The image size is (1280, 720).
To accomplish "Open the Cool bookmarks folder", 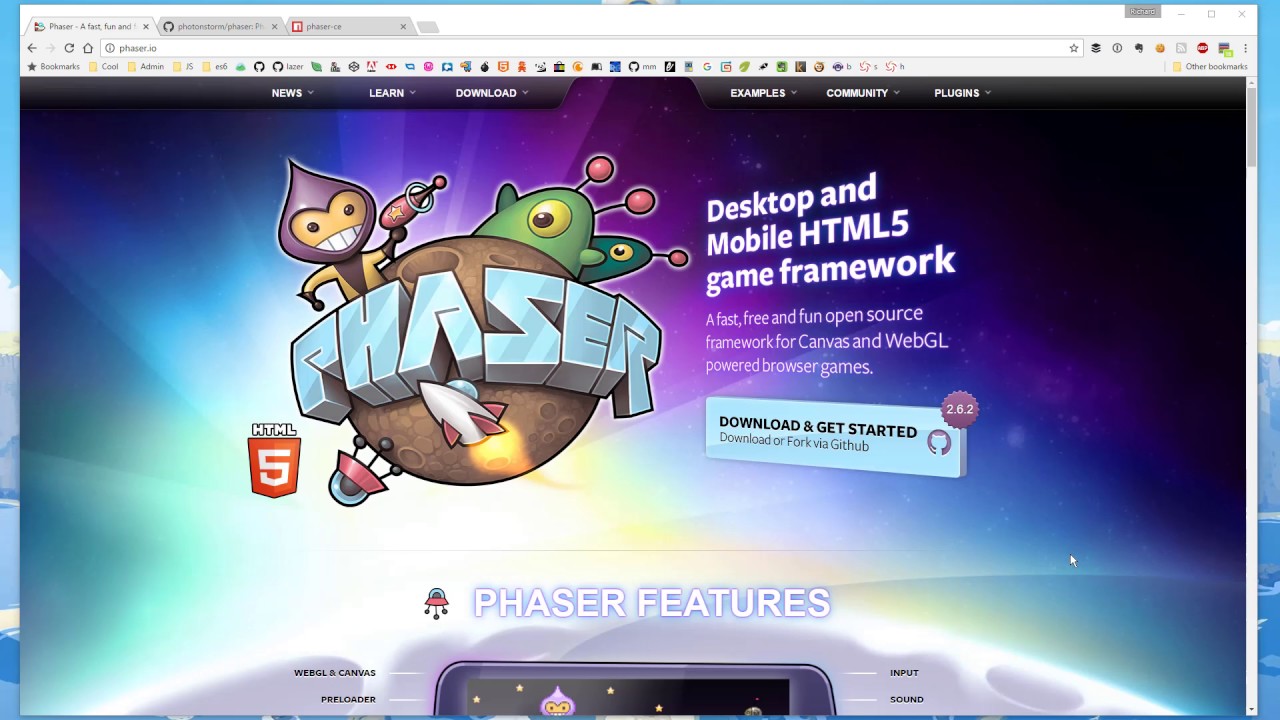I will click(104, 67).
